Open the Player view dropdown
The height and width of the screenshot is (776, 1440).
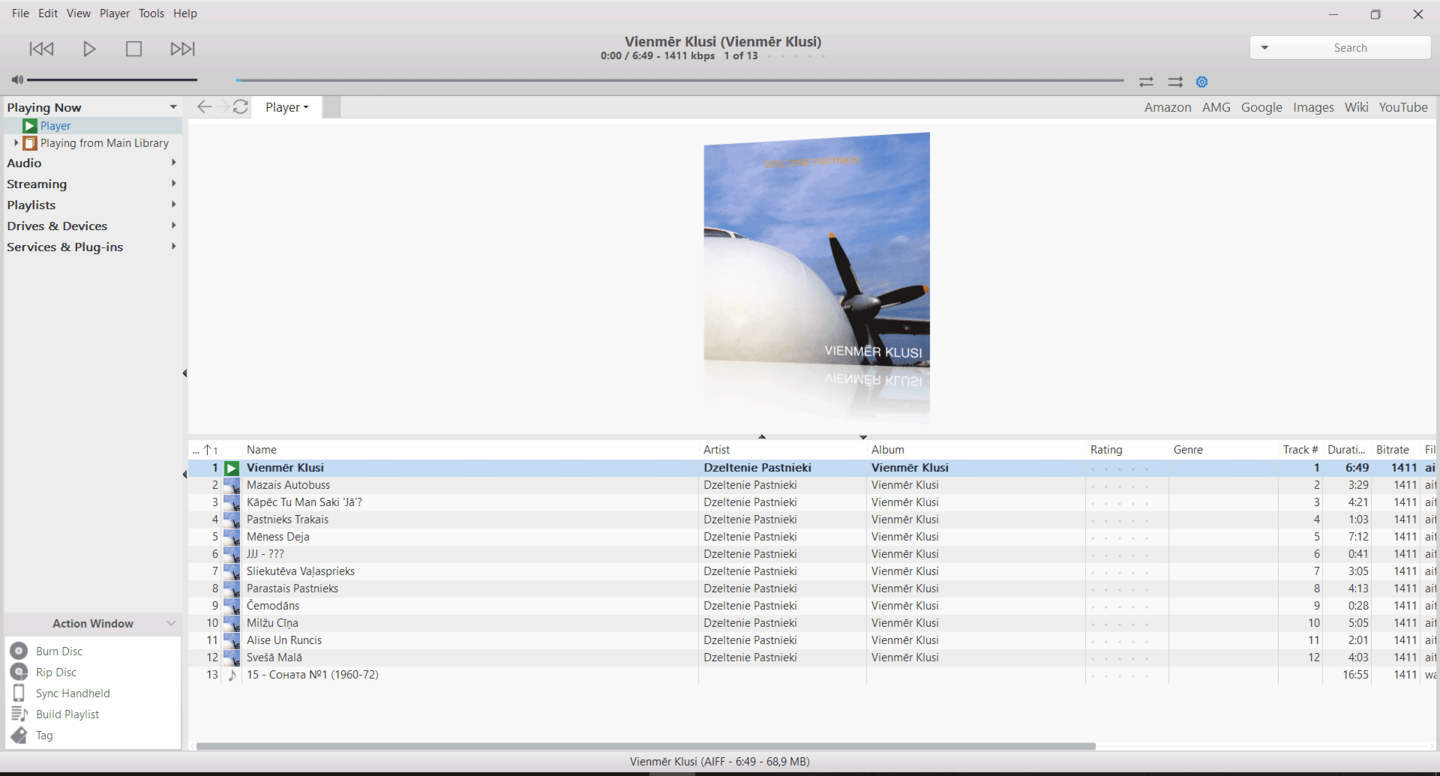point(287,107)
